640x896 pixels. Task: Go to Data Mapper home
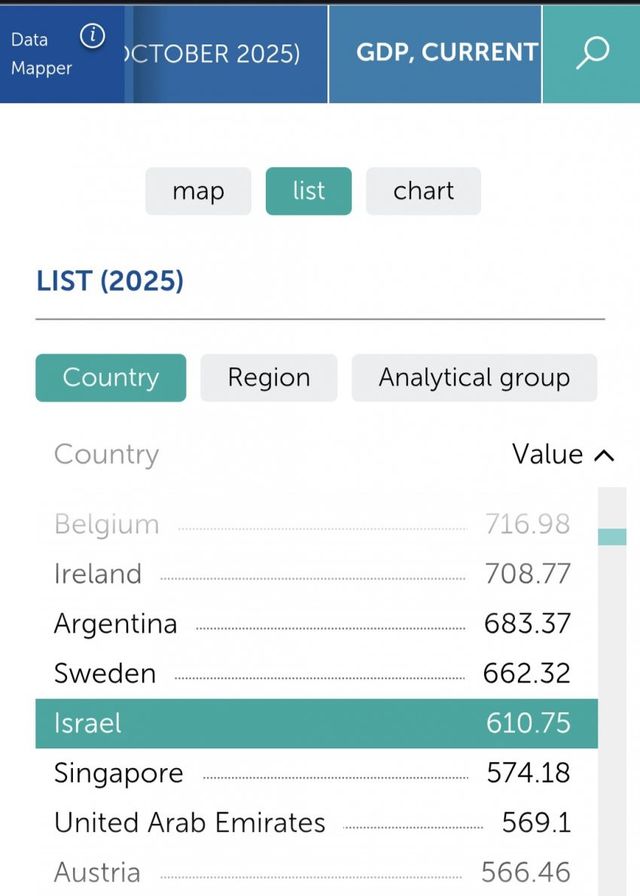pyautogui.click(x=42, y=54)
